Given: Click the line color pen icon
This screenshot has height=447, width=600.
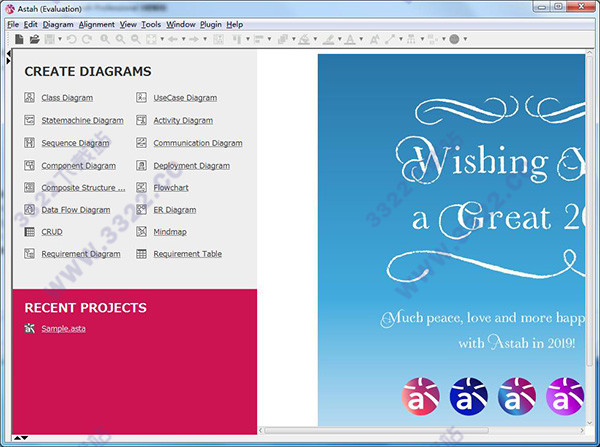Looking at the screenshot, I should click(328, 39).
